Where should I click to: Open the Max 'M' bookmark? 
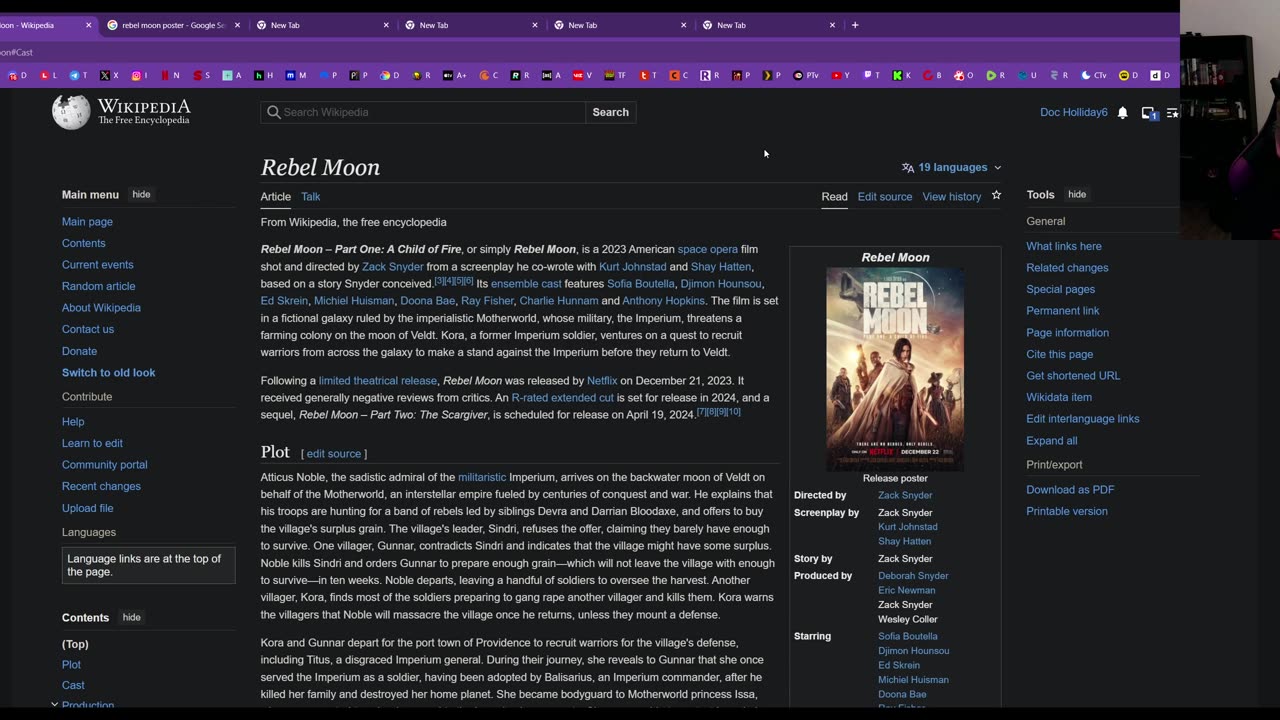296,75
